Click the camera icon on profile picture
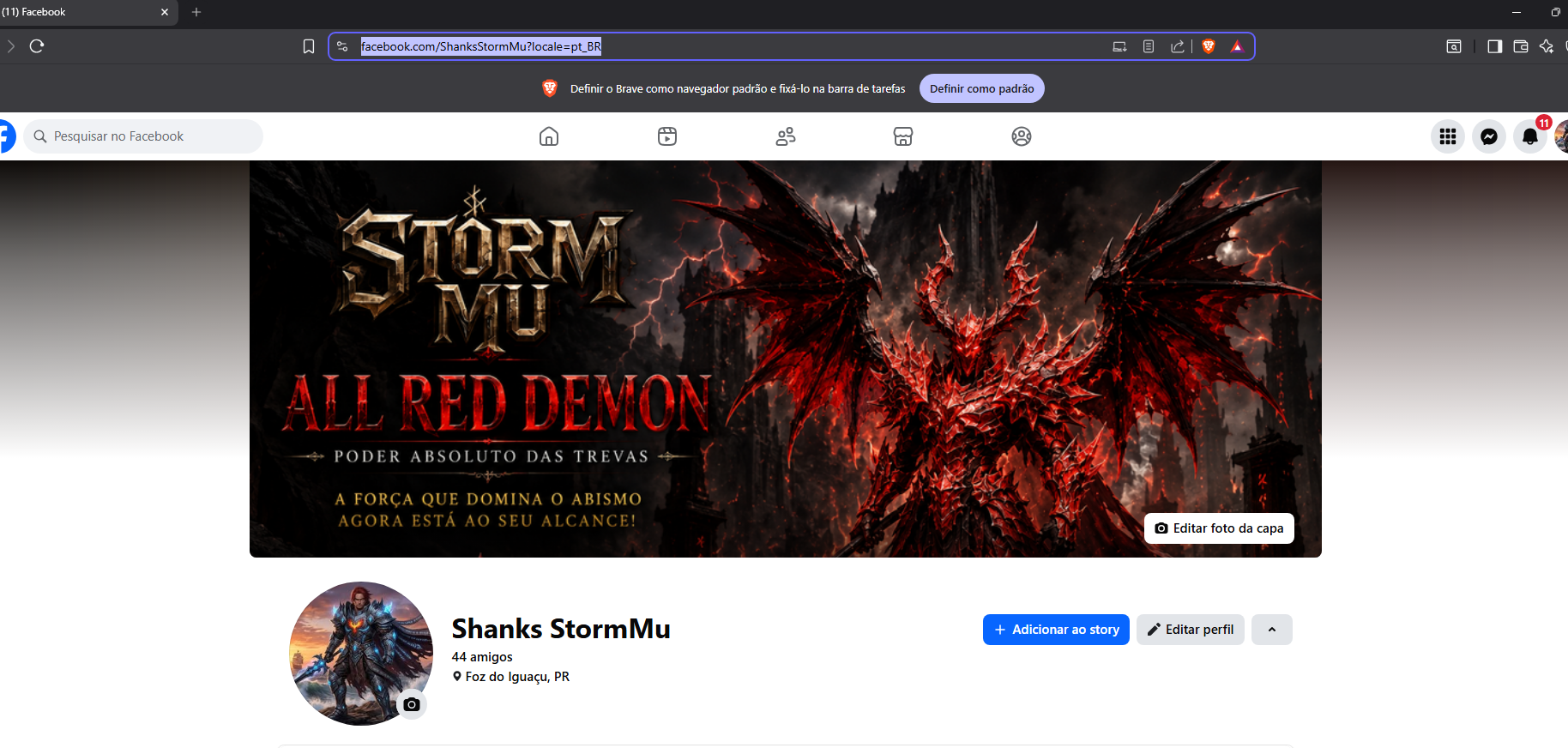The height and width of the screenshot is (748, 1568). pyautogui.click(x=412, y=704)
